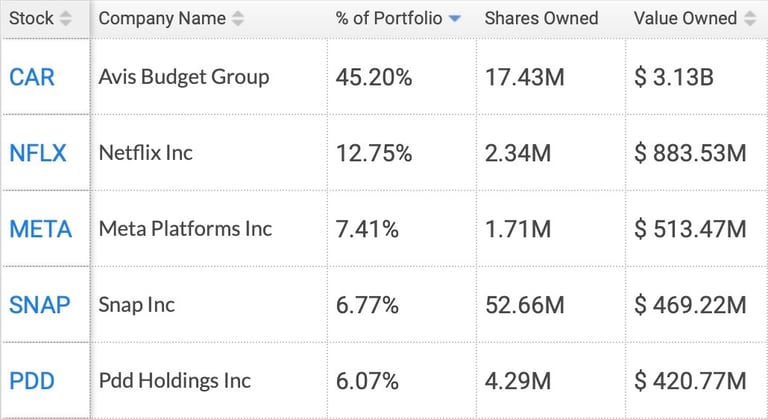Open the NFLX stock link
The height and width of the screenshot is (419, 768).
(38, 153)
